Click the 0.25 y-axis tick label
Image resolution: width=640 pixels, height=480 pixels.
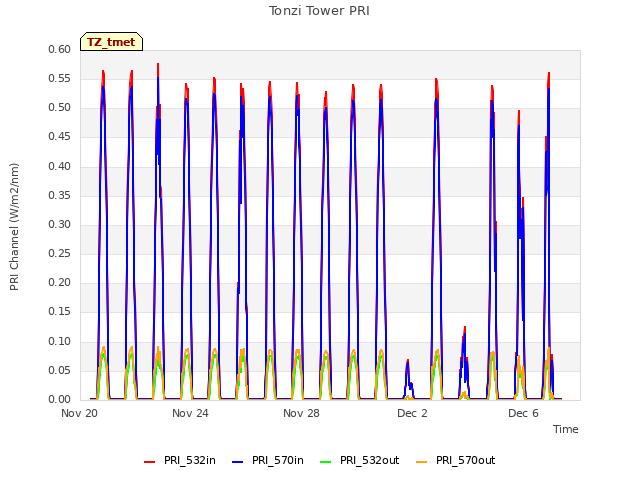click(x=60, y=253)
